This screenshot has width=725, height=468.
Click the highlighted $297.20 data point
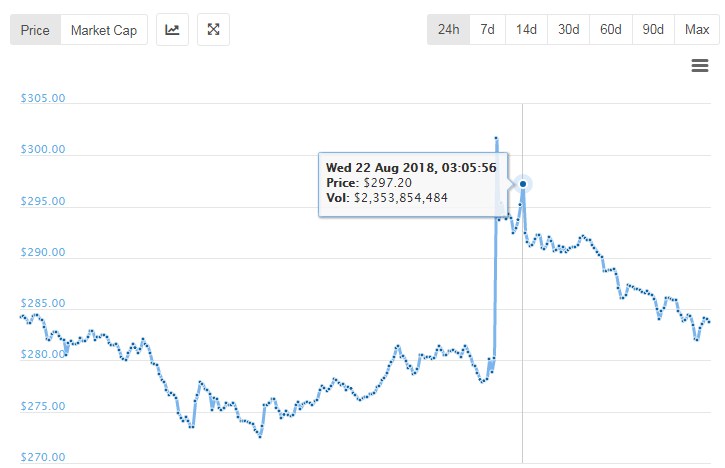(523, 184)
